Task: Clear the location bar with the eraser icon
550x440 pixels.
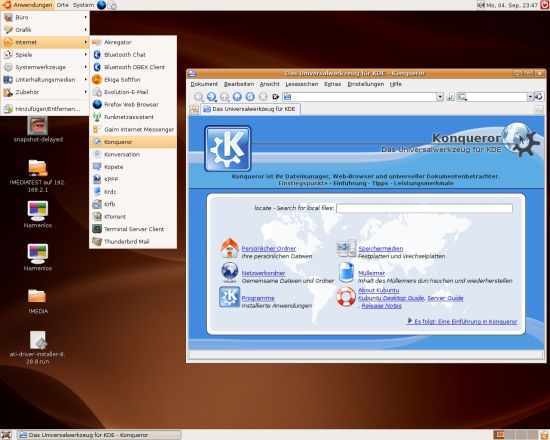Action: [x=276, y=96]
